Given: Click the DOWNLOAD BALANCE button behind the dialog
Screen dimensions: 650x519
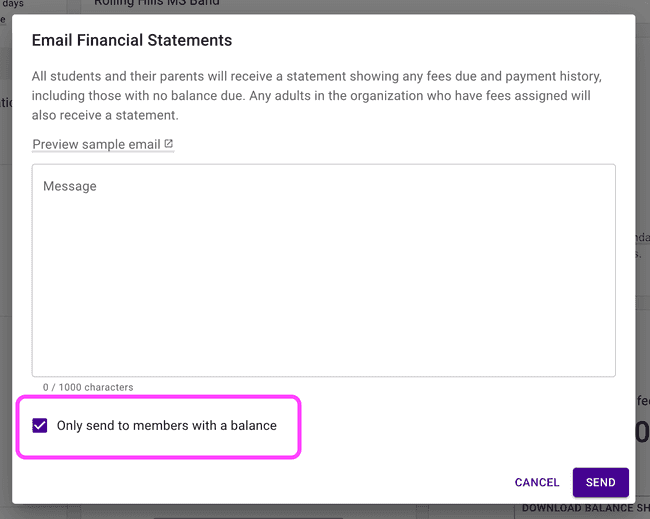Looking at the screenshot, I should click(580, 509).
